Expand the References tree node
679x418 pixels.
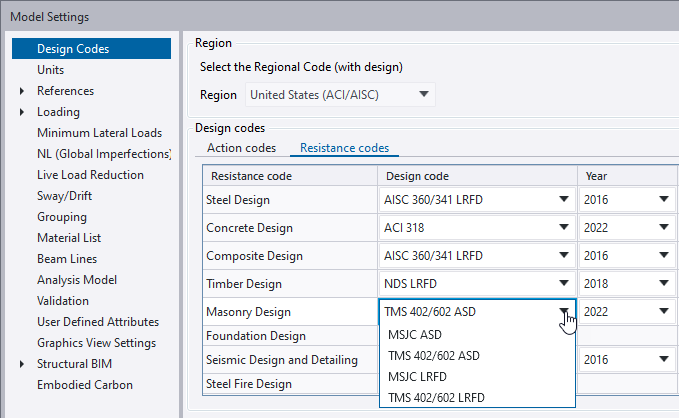coord(23,91)
